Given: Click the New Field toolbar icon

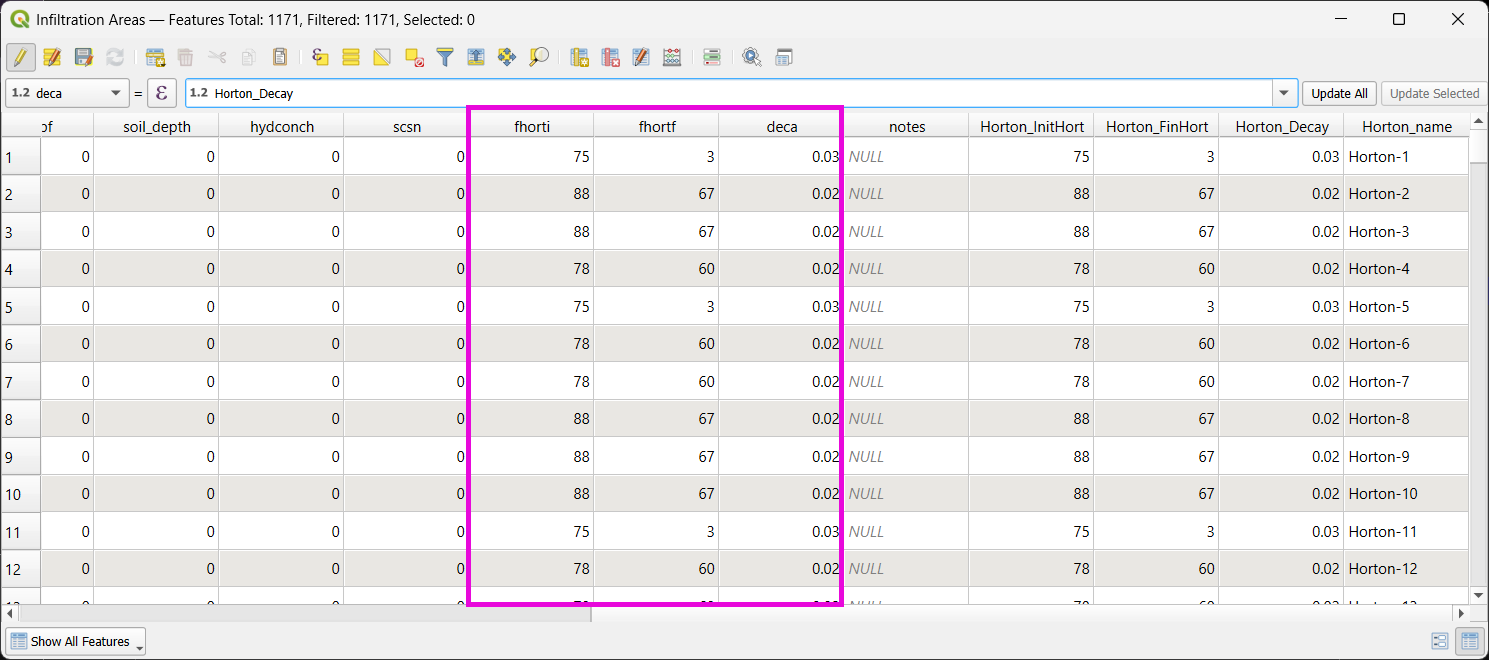Looking at the screenshot, I should [579, 57].
